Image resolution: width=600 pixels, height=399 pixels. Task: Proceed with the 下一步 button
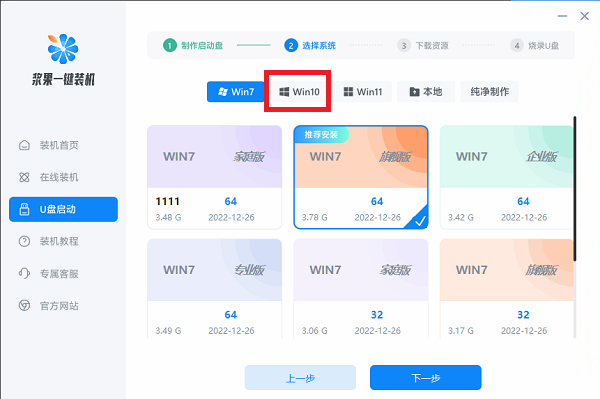(426, 378)
